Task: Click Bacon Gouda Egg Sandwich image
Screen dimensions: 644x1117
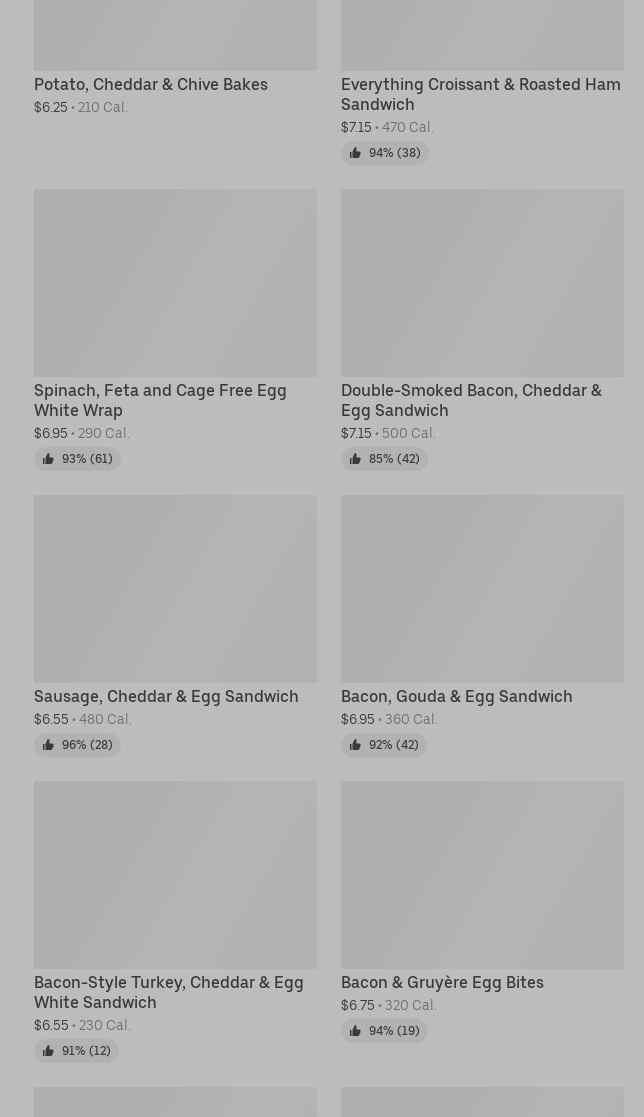Action: coord(482,589)
